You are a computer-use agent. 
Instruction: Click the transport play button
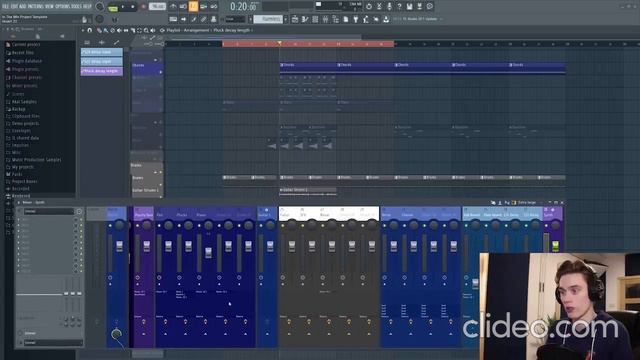pos(123,7)
